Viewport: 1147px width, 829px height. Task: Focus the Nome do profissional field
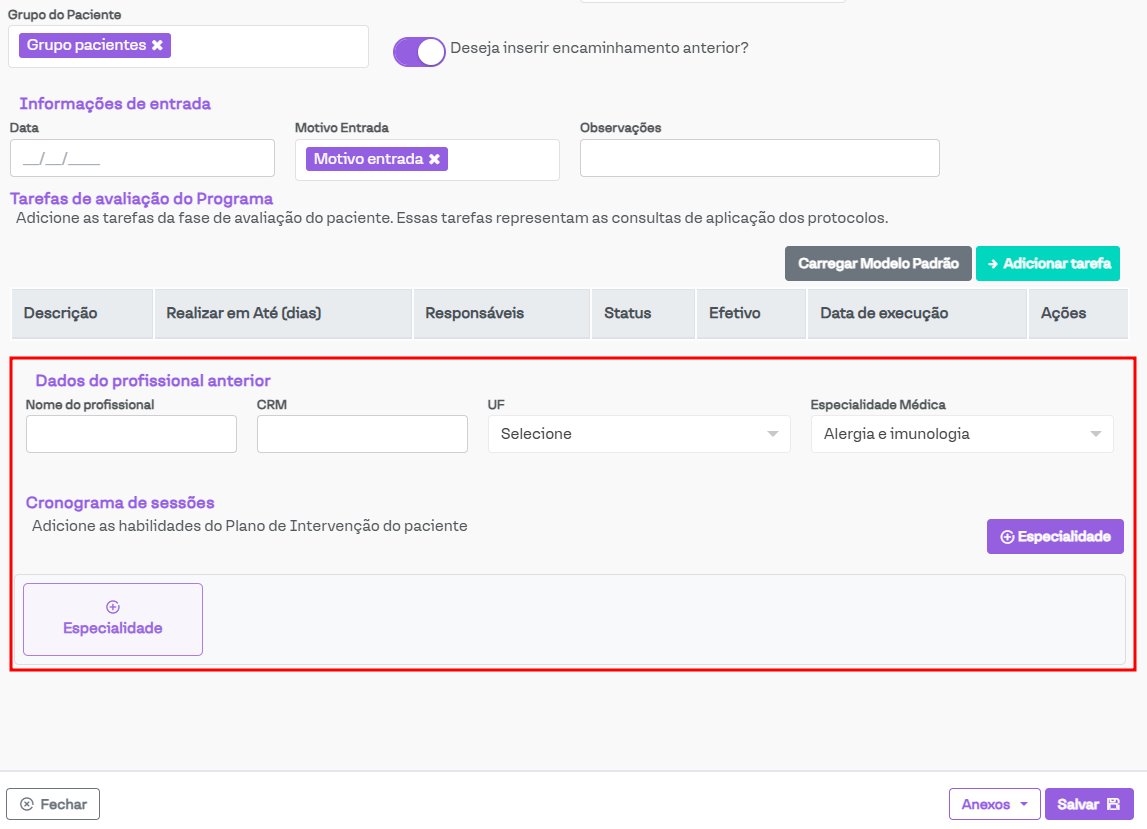(131, 434)
